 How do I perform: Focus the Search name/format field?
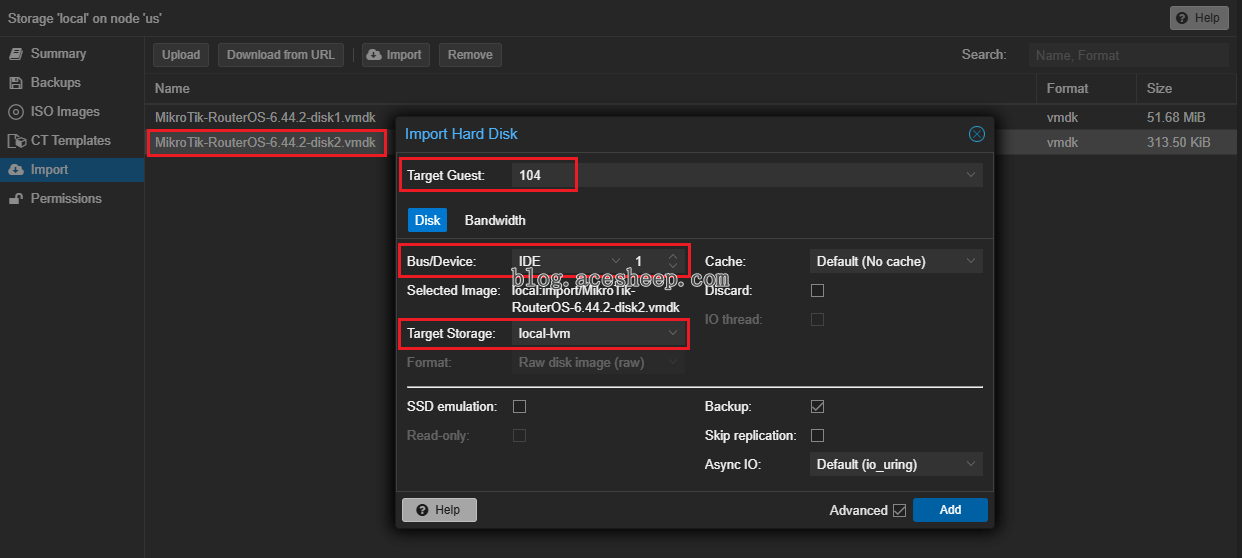pyautogui.click(x=1129, y=55)
